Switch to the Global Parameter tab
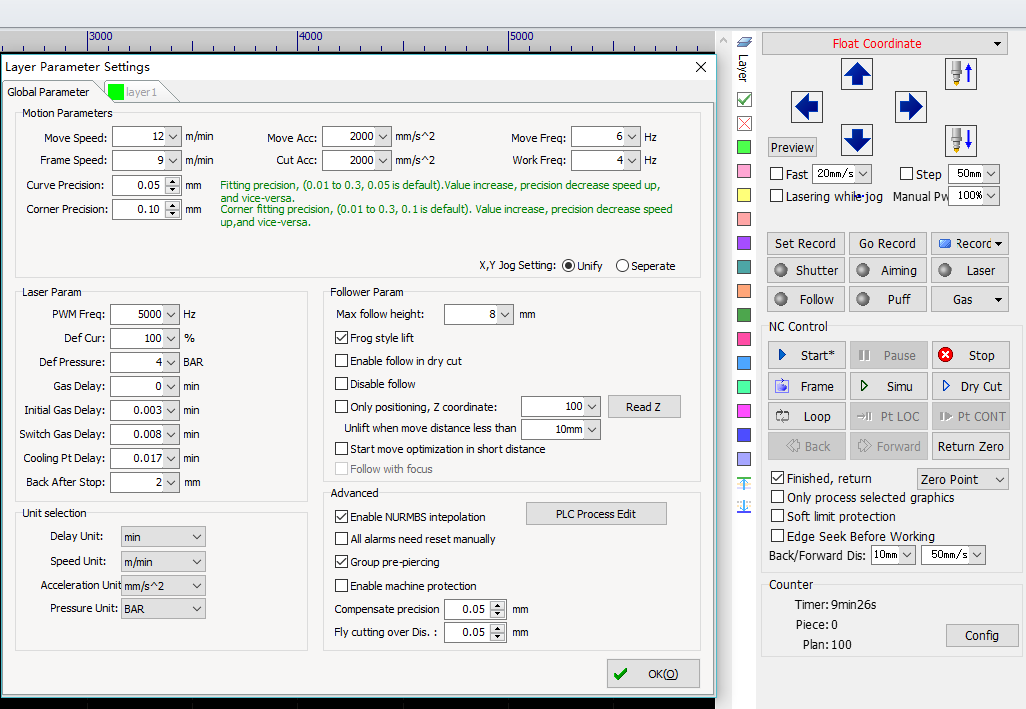The width and height of the screenshot is (1026, 709). (49, 91)
